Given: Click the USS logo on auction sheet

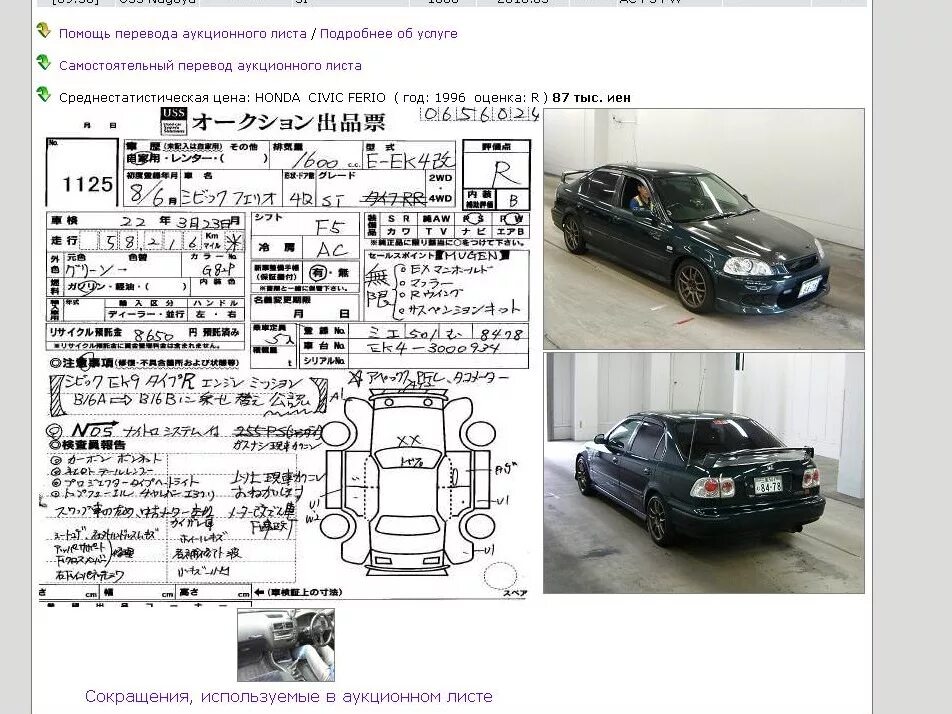Looking at the screenshot, I should click(x=174, y=121).
